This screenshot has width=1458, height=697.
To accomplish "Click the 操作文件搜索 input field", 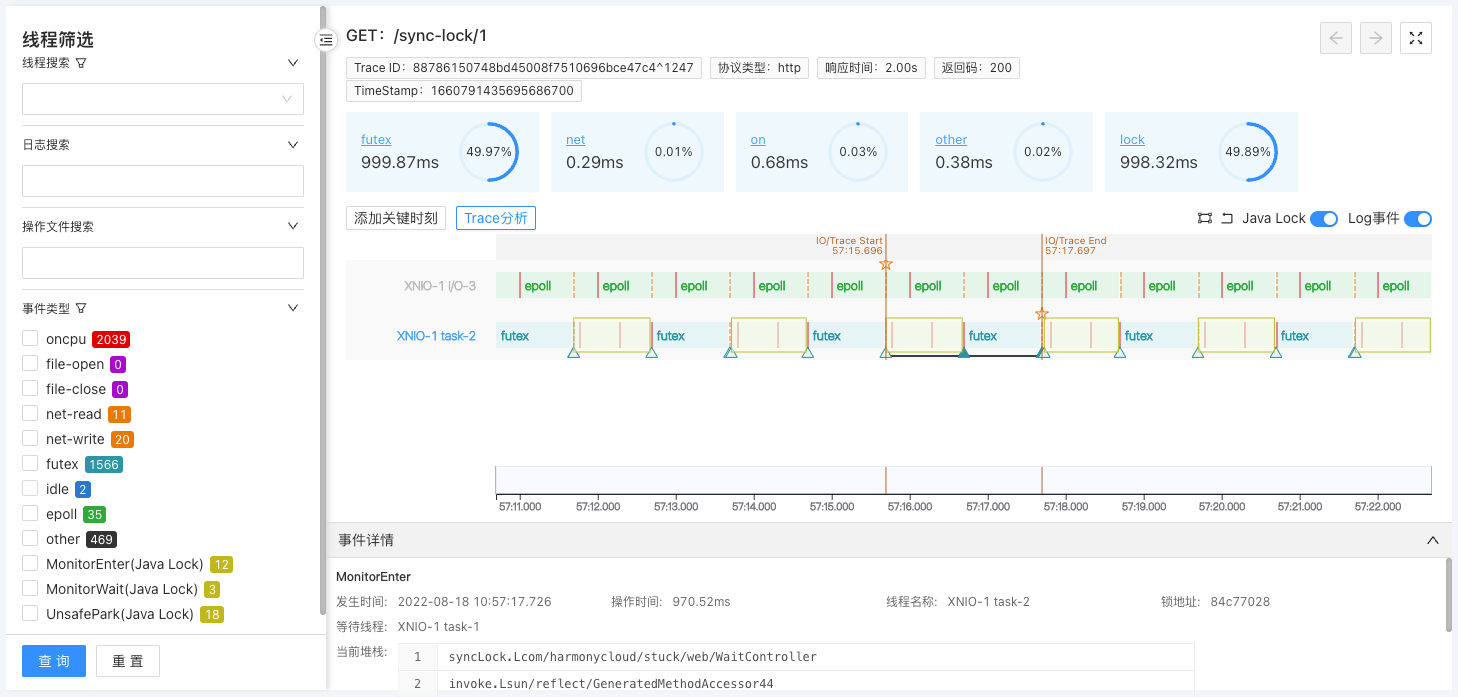I will [163, 263].
